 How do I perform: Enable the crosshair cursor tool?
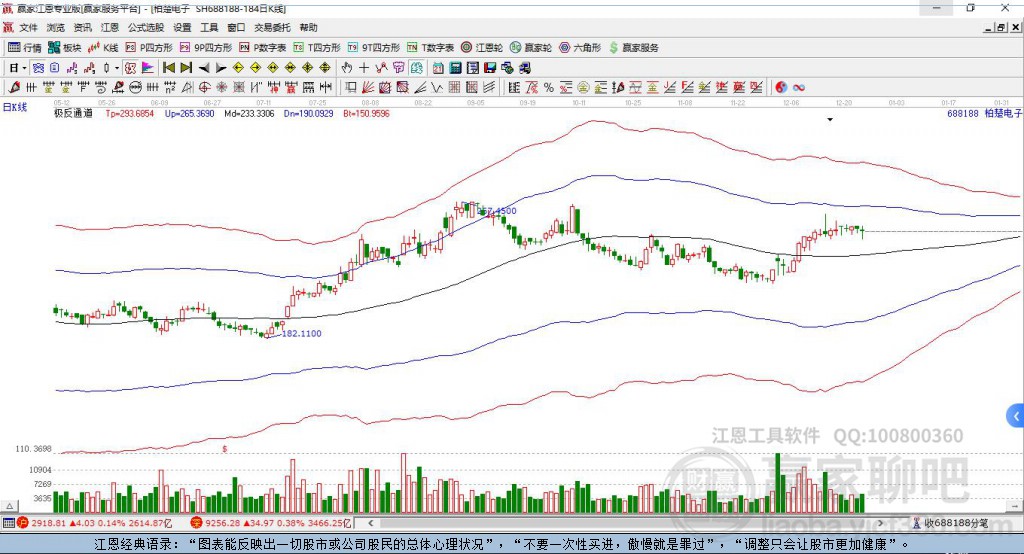click(x=364, y=68)
